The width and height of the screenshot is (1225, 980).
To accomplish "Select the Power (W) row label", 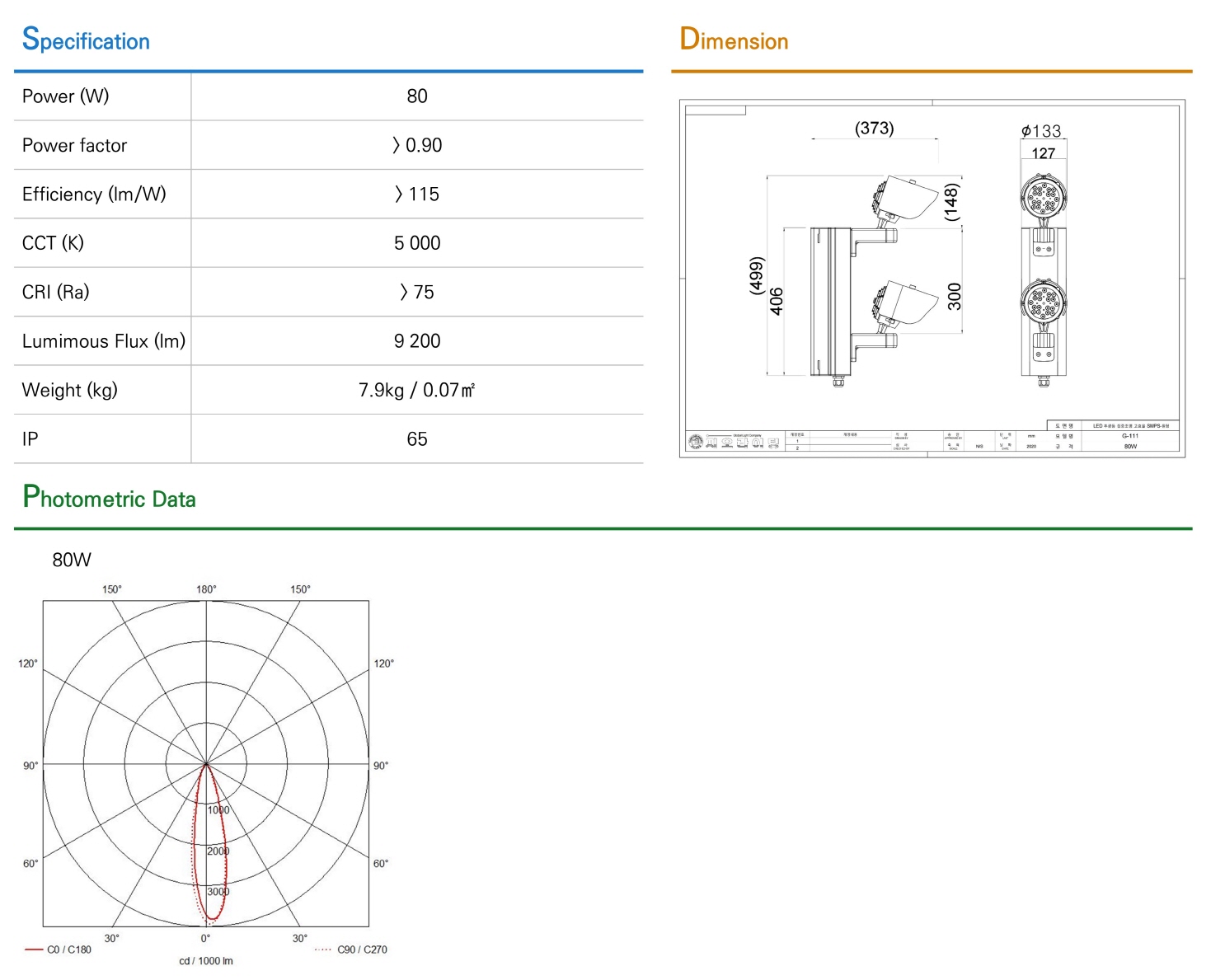I will pyautogui.click(x=66, y=96).
